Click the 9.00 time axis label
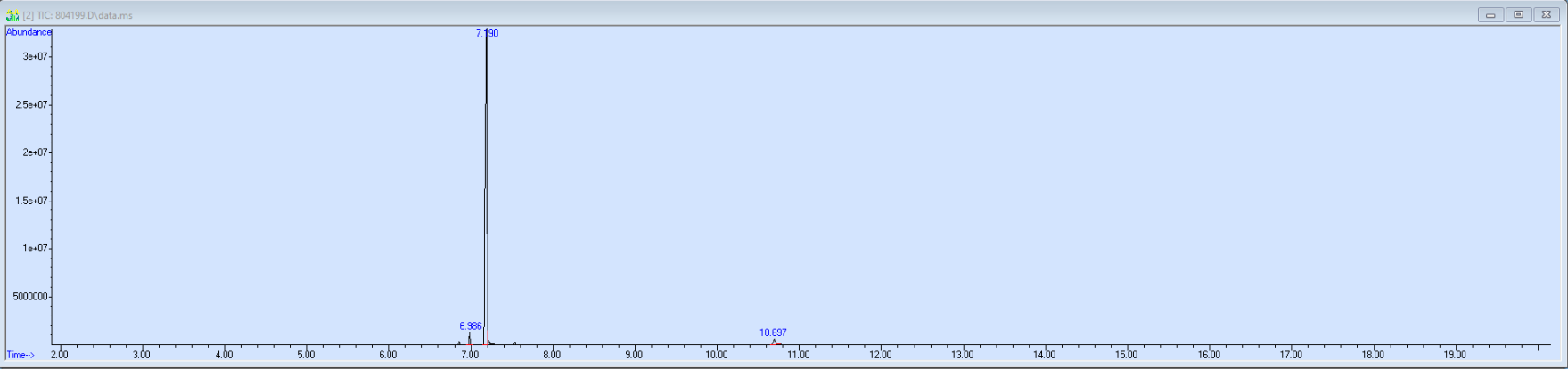 [x=634, y=355]
